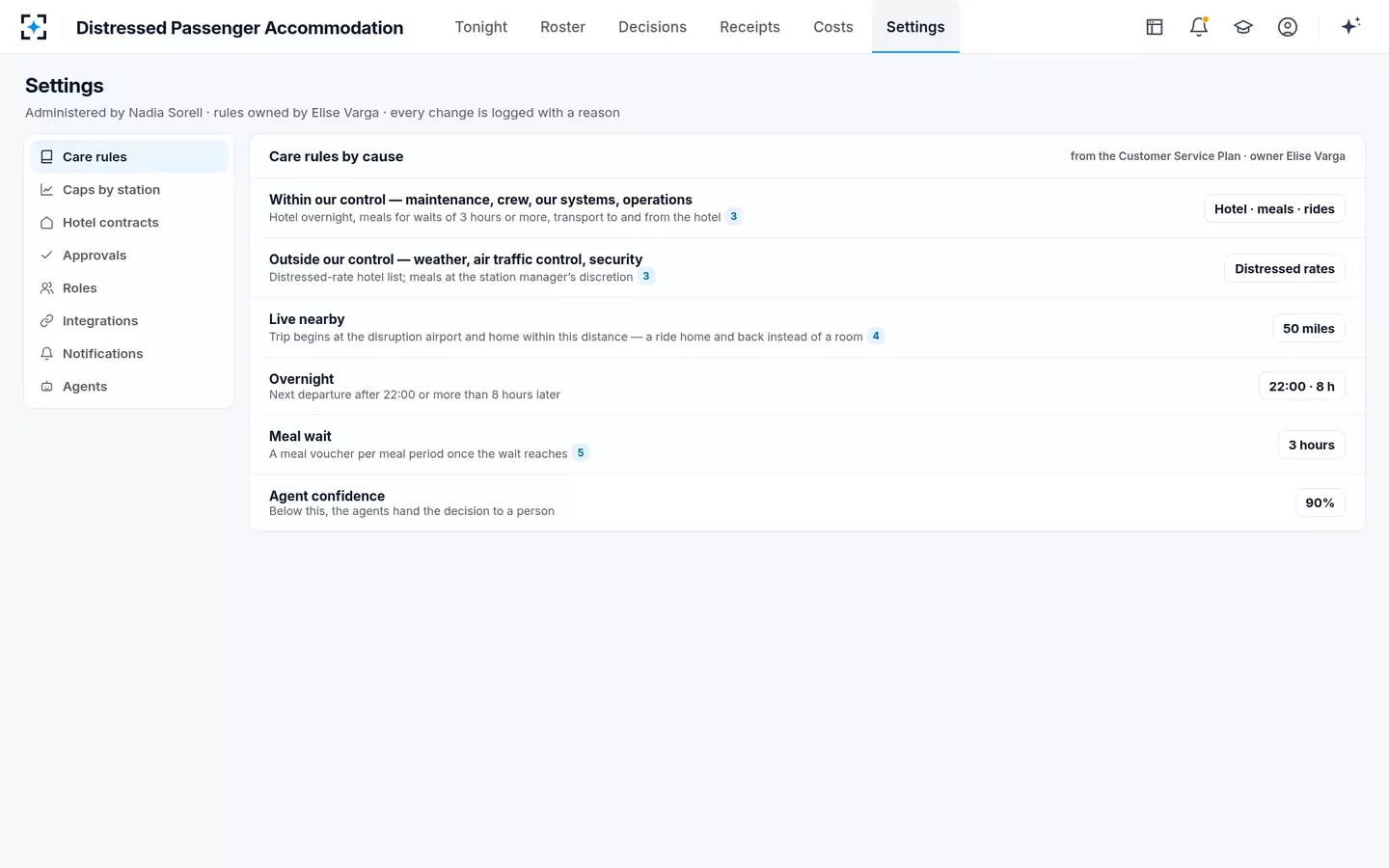Click the app logo icon
This screenshot has width=1389, height=868.
tap(34, 27)
